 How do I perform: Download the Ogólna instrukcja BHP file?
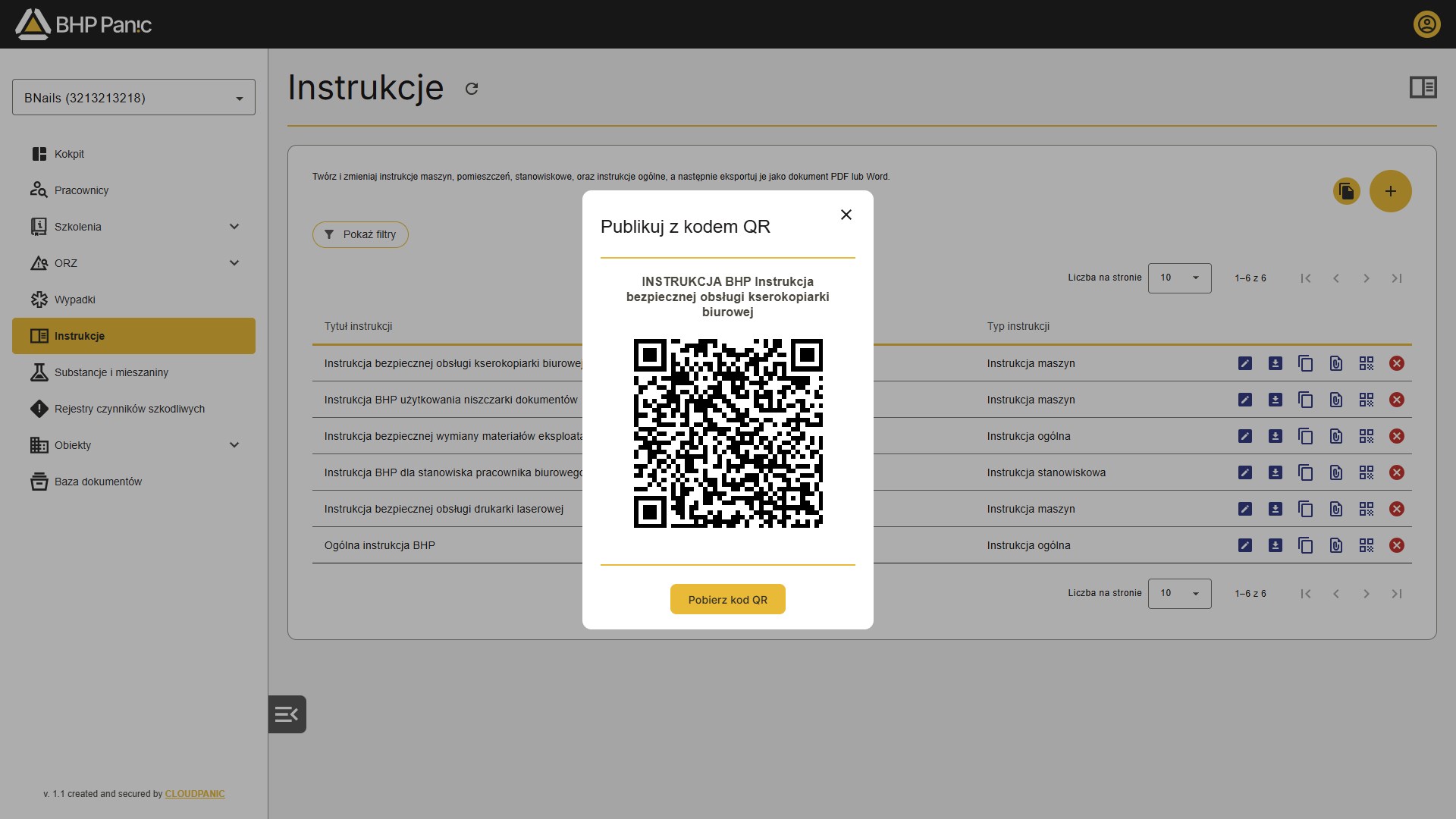coord(1275,545)
